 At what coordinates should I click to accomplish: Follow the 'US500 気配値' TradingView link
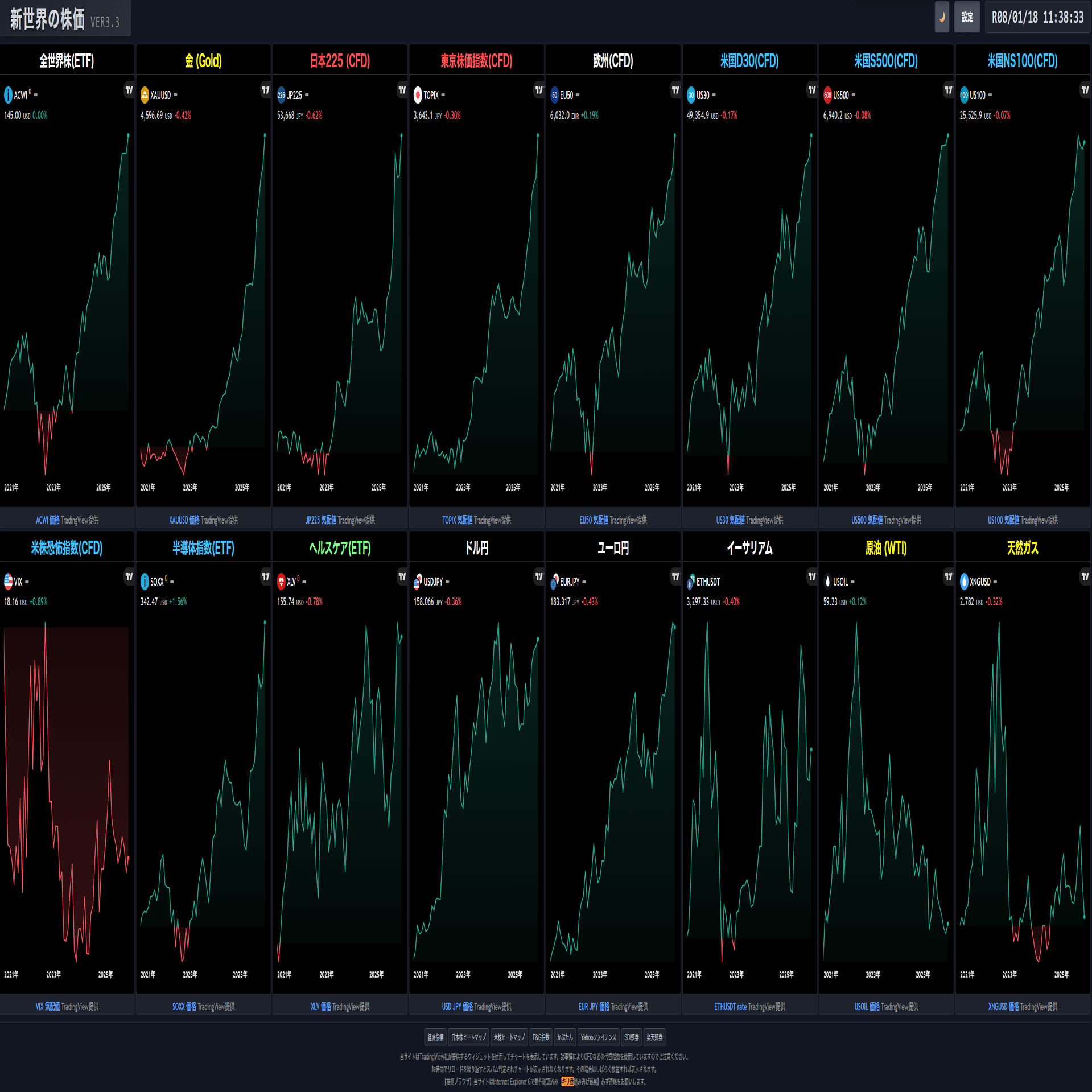coord(867,520)
